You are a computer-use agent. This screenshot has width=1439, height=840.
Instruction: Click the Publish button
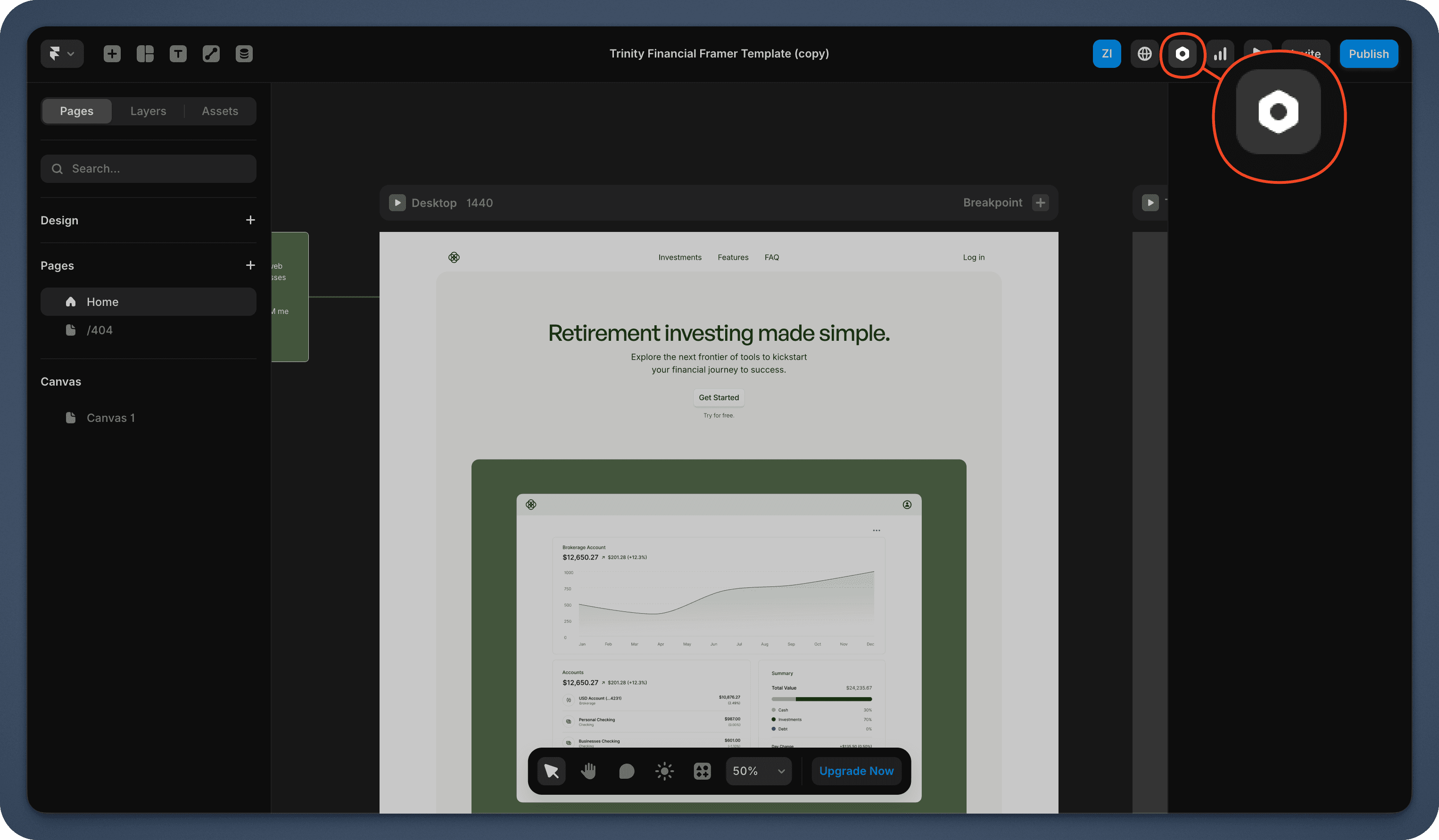click(1369, 53)
